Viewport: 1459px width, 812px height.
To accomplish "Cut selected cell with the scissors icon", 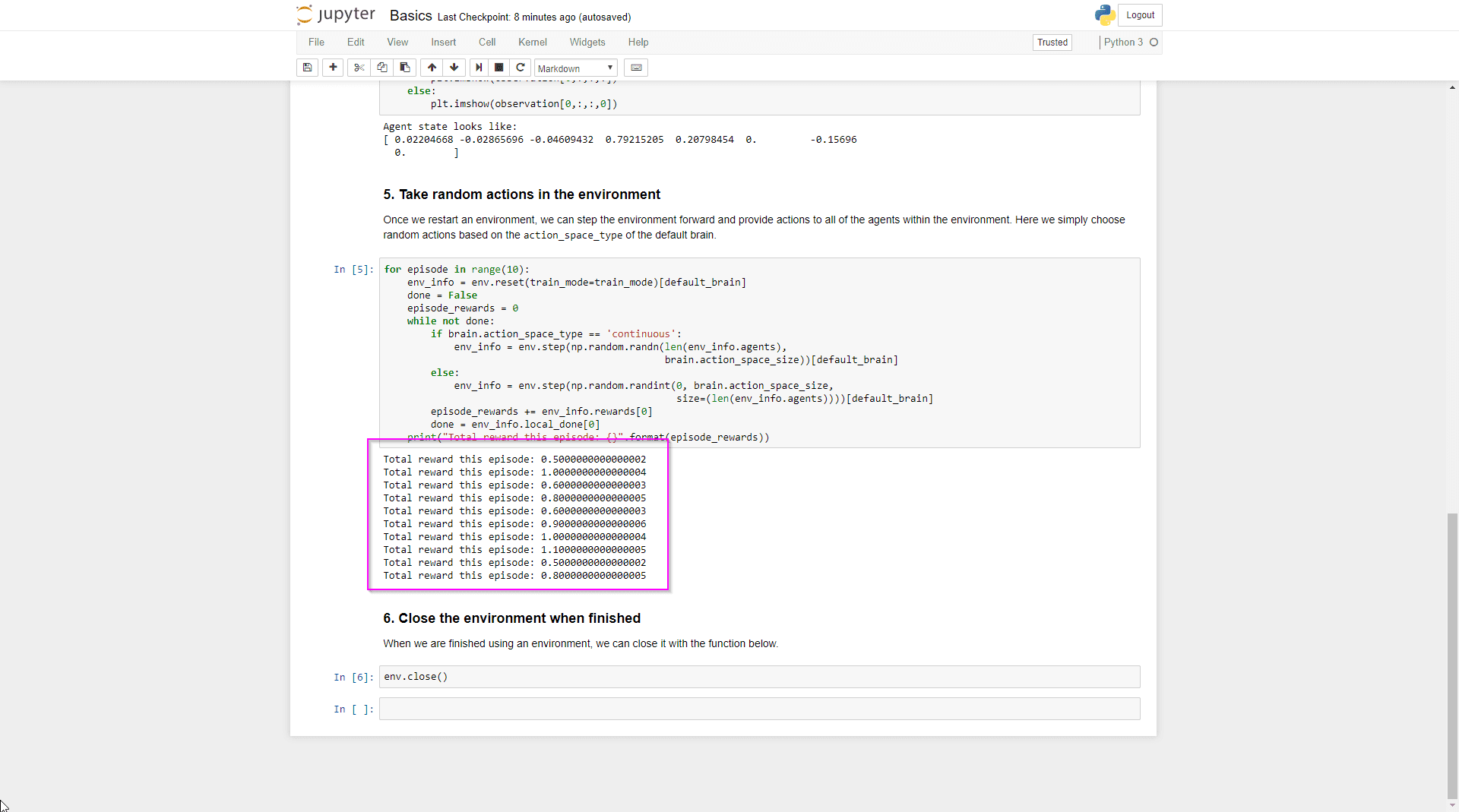I will pyautogui.click(x=359, y=68).
